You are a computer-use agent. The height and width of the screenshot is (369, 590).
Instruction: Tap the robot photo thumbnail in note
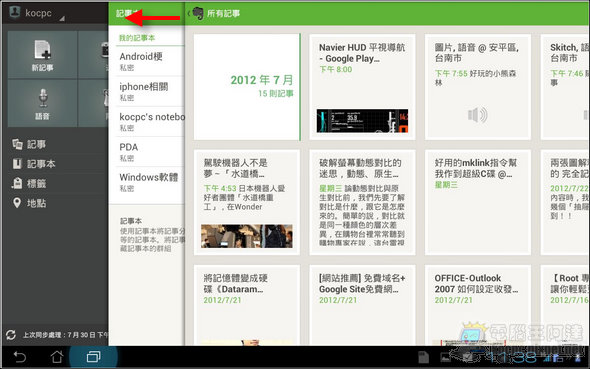(247, 236)
